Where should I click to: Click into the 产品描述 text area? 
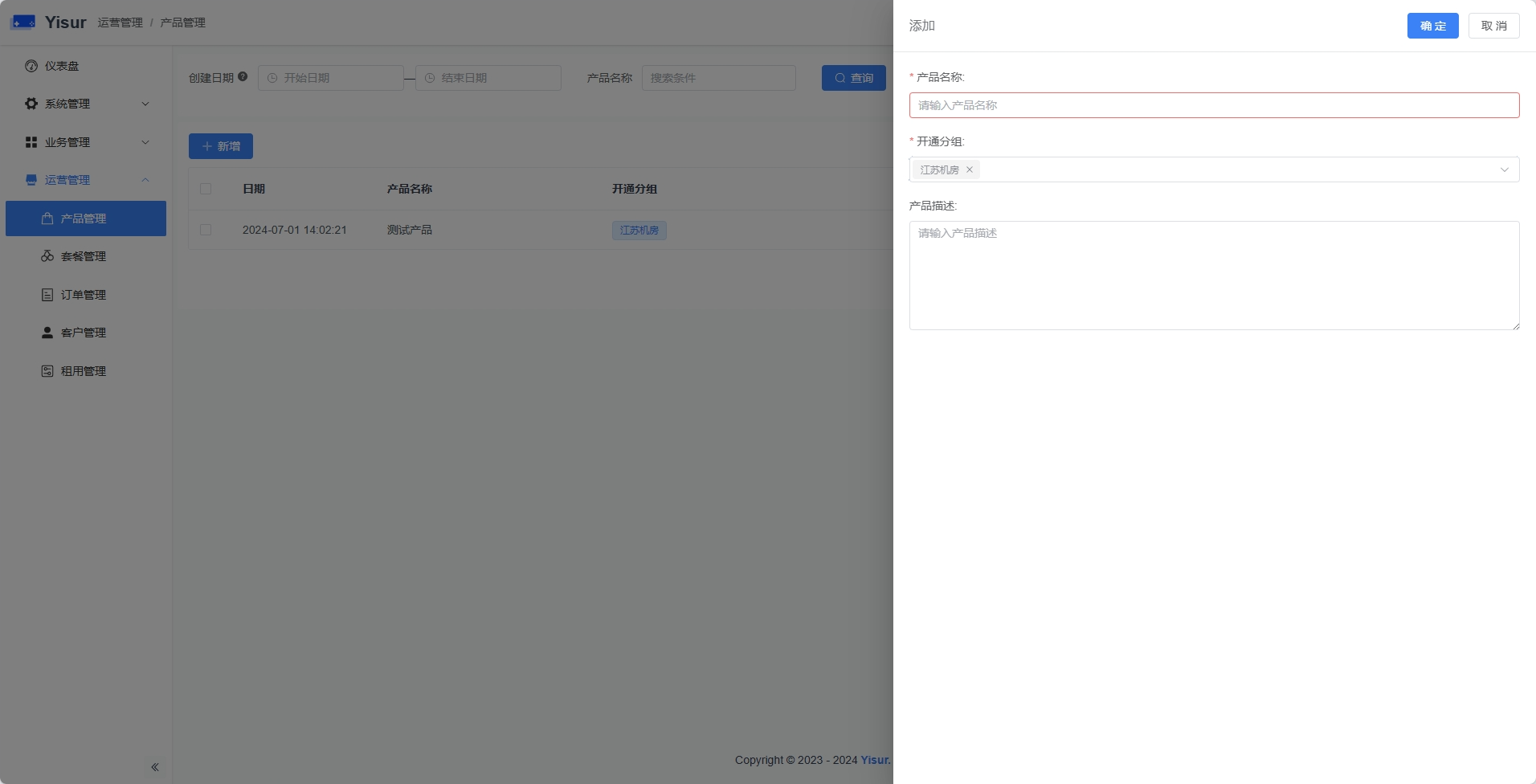tap(1213, 275)
